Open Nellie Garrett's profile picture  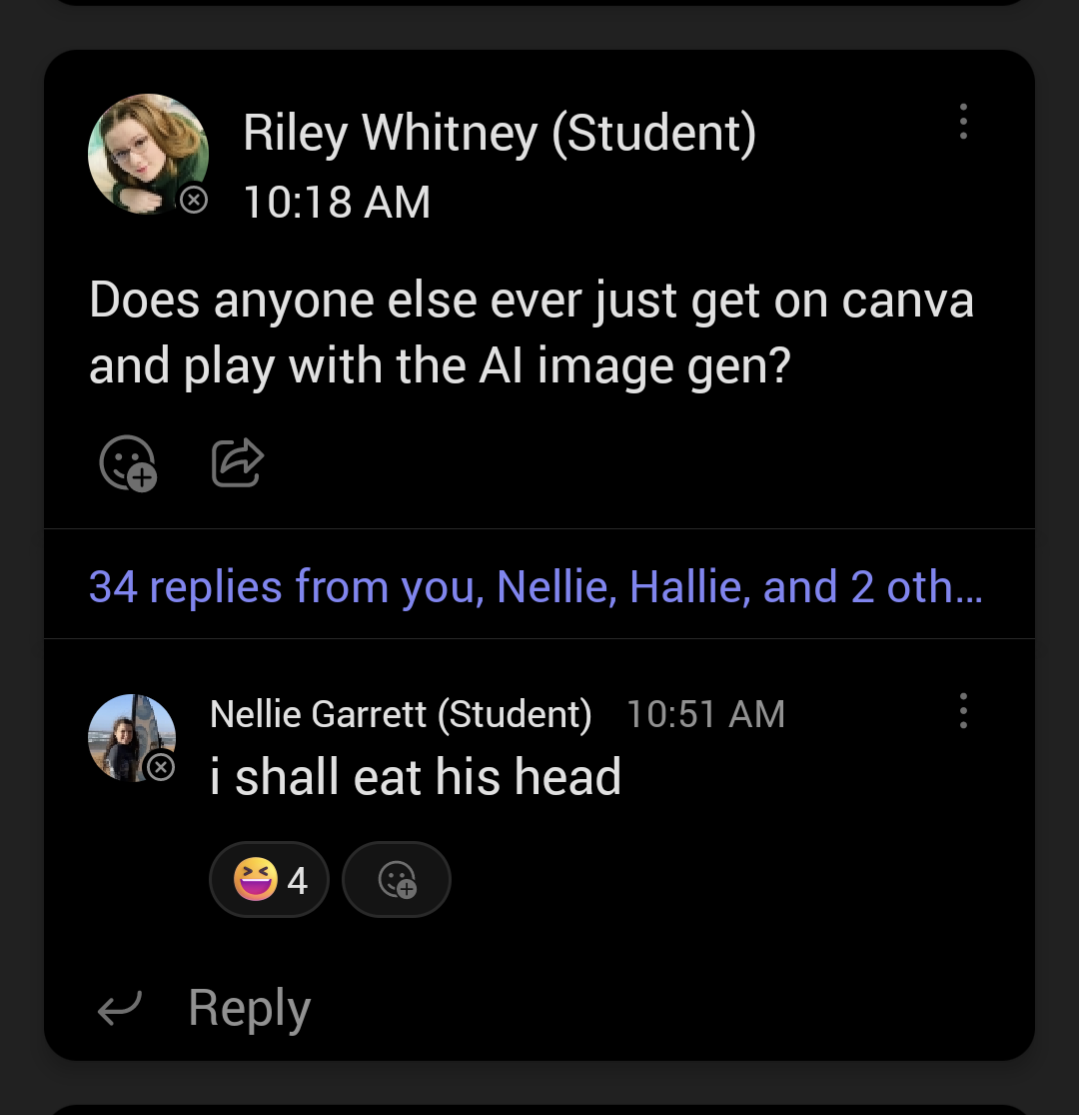(132, 737)
